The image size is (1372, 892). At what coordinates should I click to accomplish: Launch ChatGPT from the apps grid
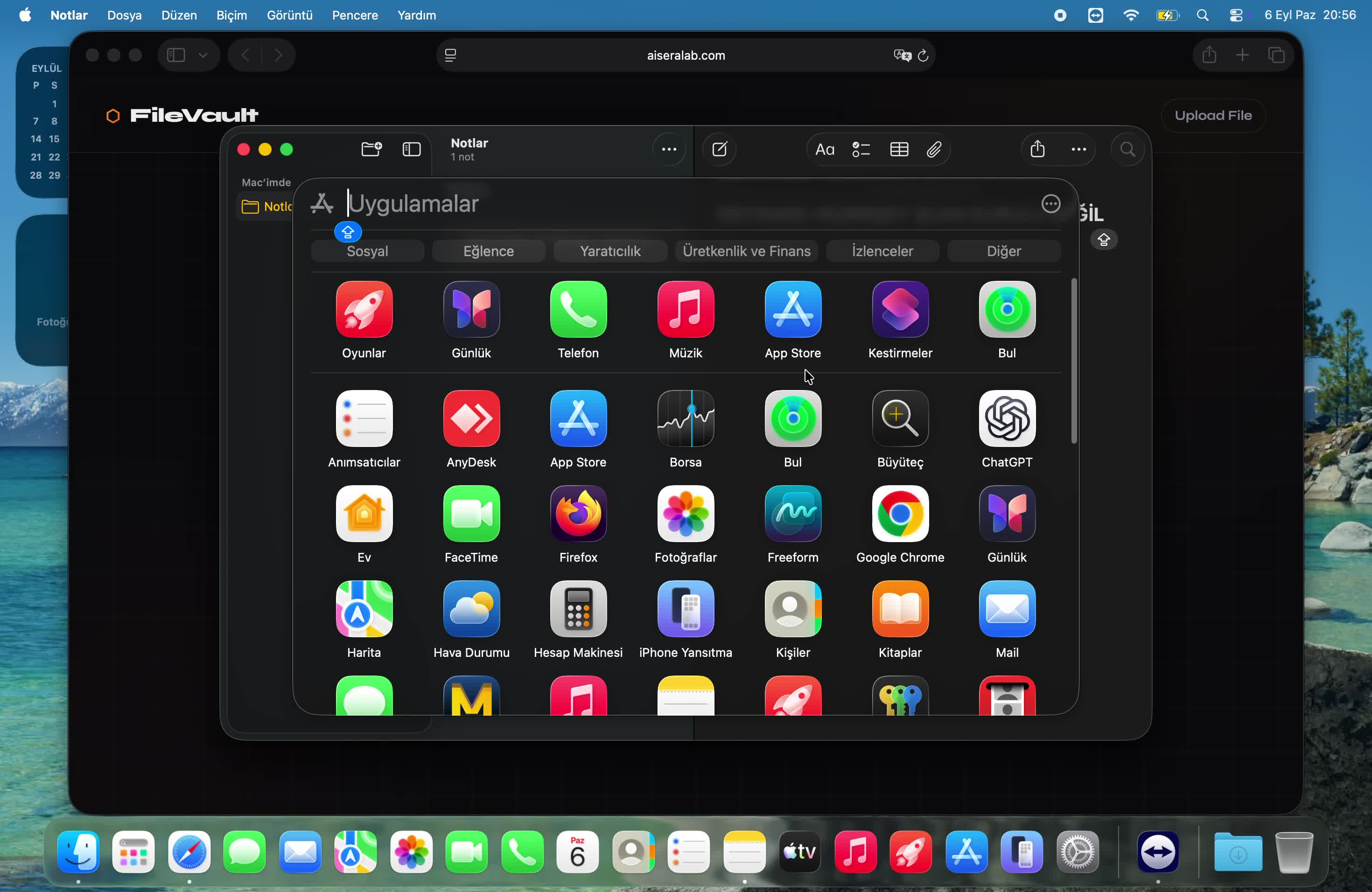click(1007, 419)
